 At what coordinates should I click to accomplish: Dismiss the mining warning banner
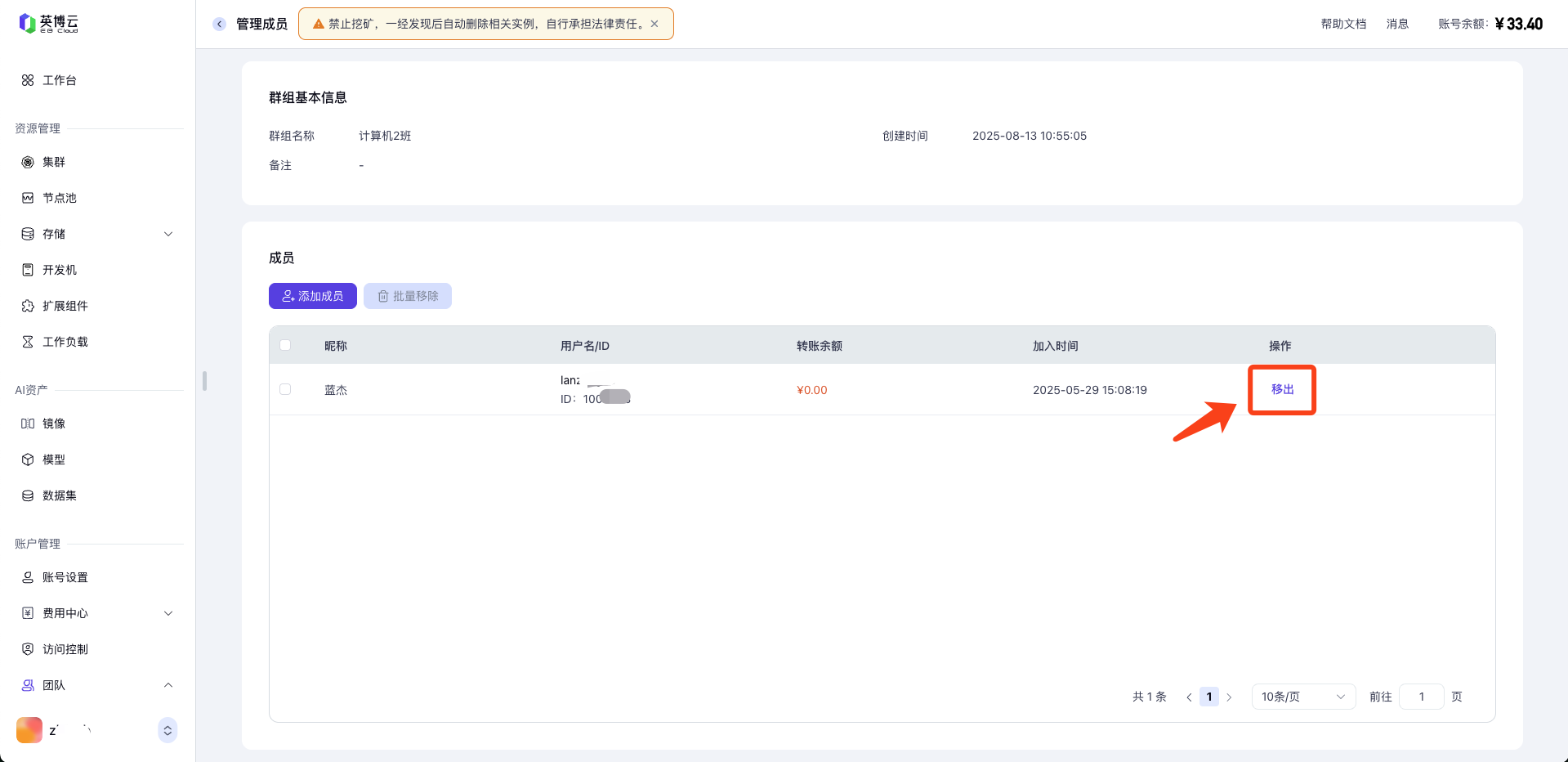pyautogui.click(x=654, y=24)
